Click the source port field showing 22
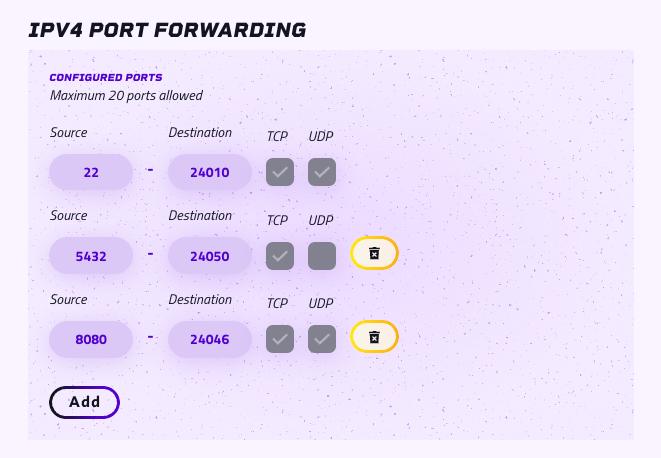 coord(91,172)
